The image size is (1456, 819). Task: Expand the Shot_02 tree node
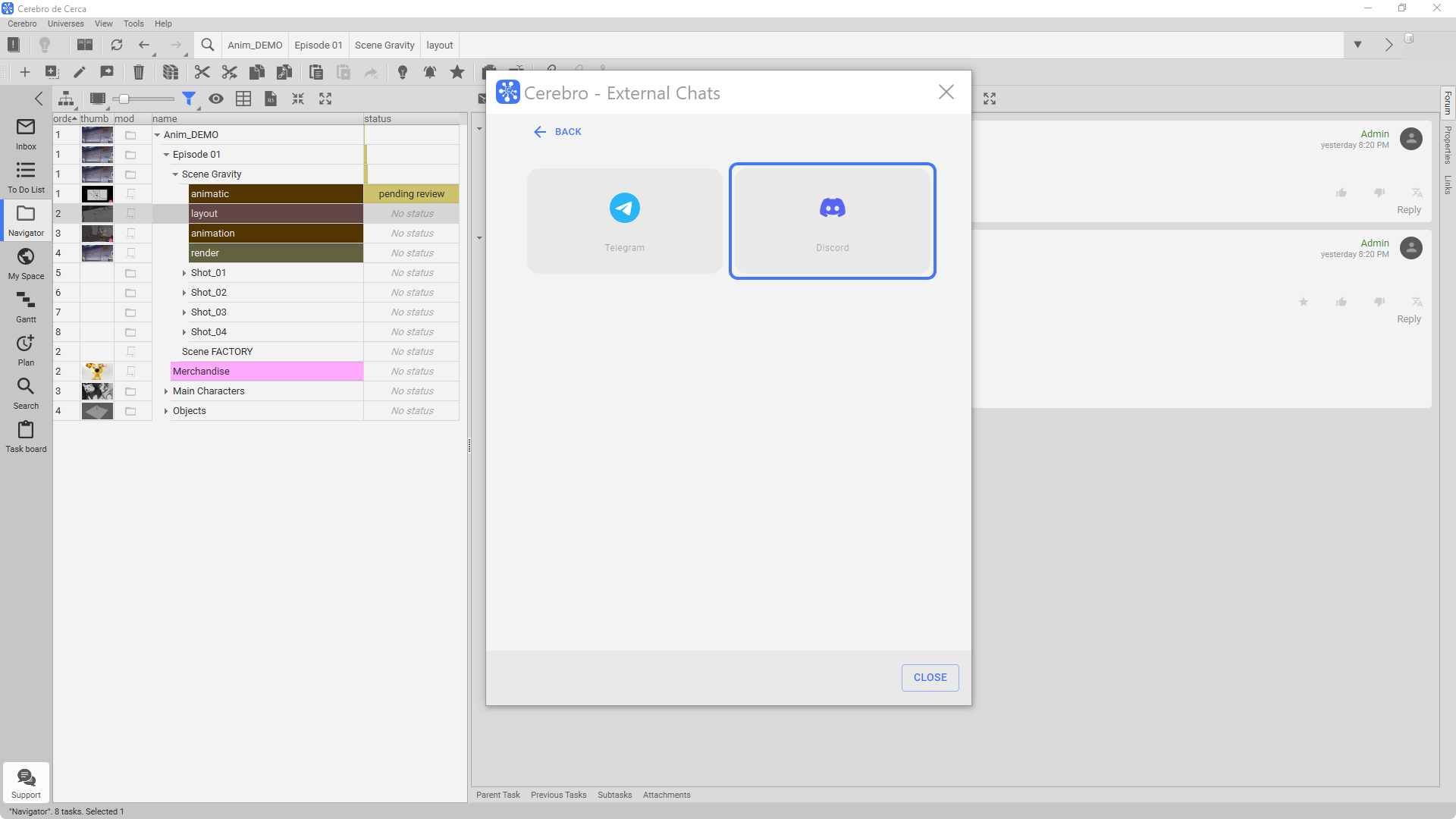click(184, 293)
